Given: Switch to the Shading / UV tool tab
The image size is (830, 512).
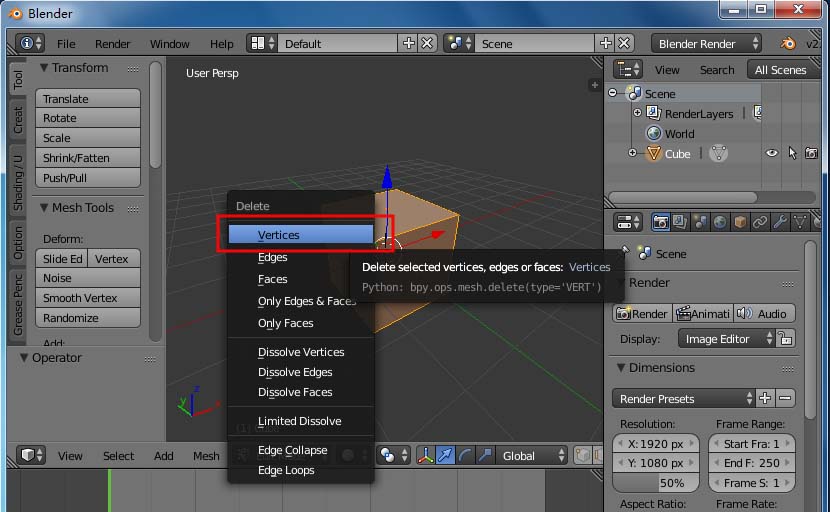Looking at the screenshot, I should [18, 183].
